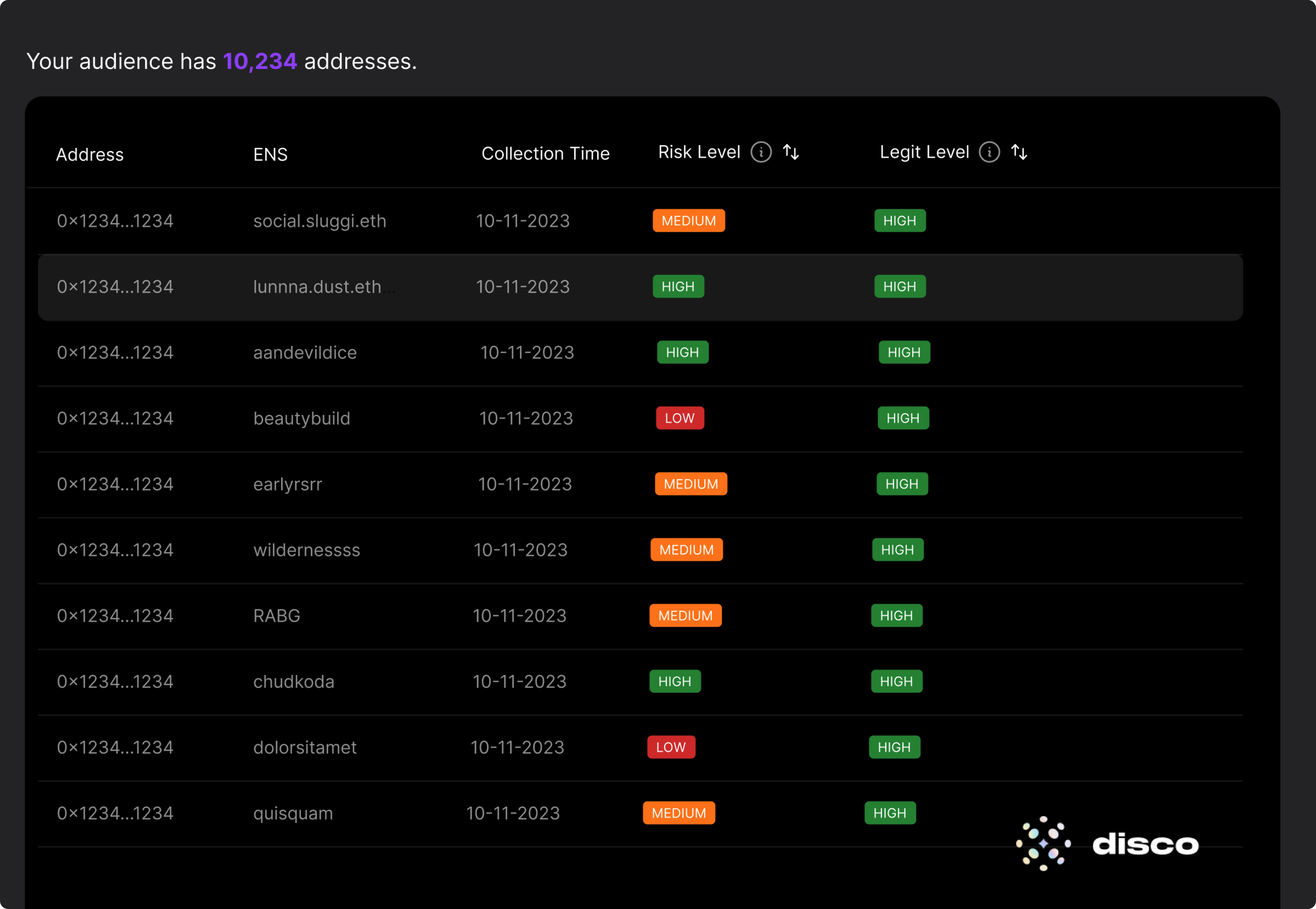This screenshot has height=909, width=1316.
Task: Click MEDIUM risk badge for earlyrsrr
Action: tap(691, 484)
